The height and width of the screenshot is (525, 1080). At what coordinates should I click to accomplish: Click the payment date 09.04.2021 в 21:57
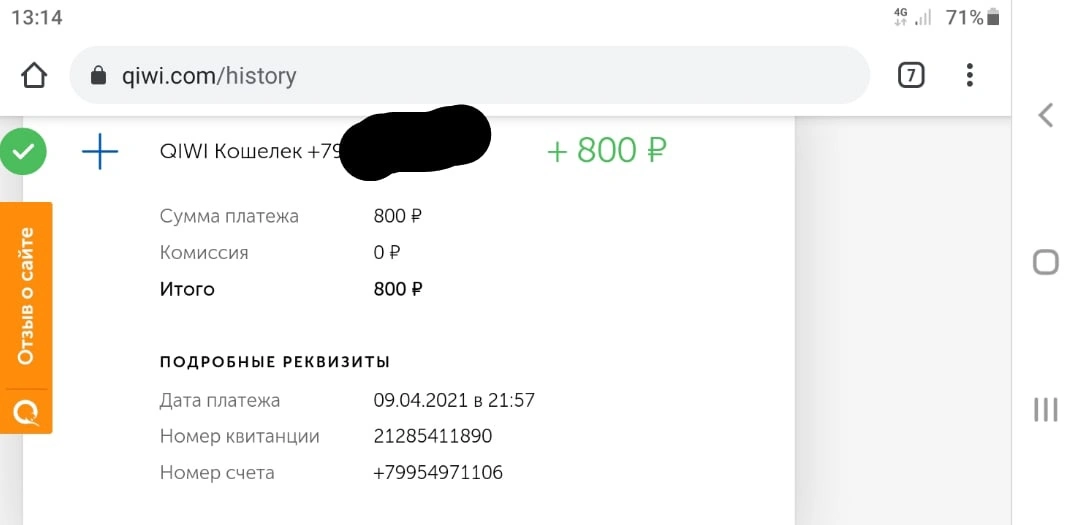click(x=454, y=400)
